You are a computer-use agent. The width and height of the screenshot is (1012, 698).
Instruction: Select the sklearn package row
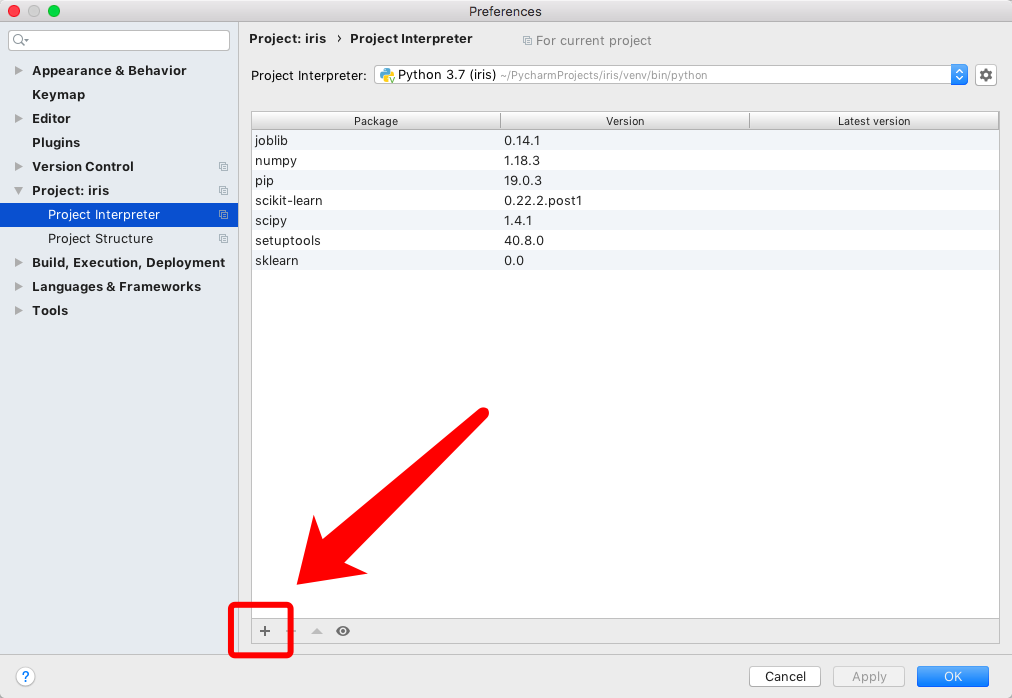point(625,260)
